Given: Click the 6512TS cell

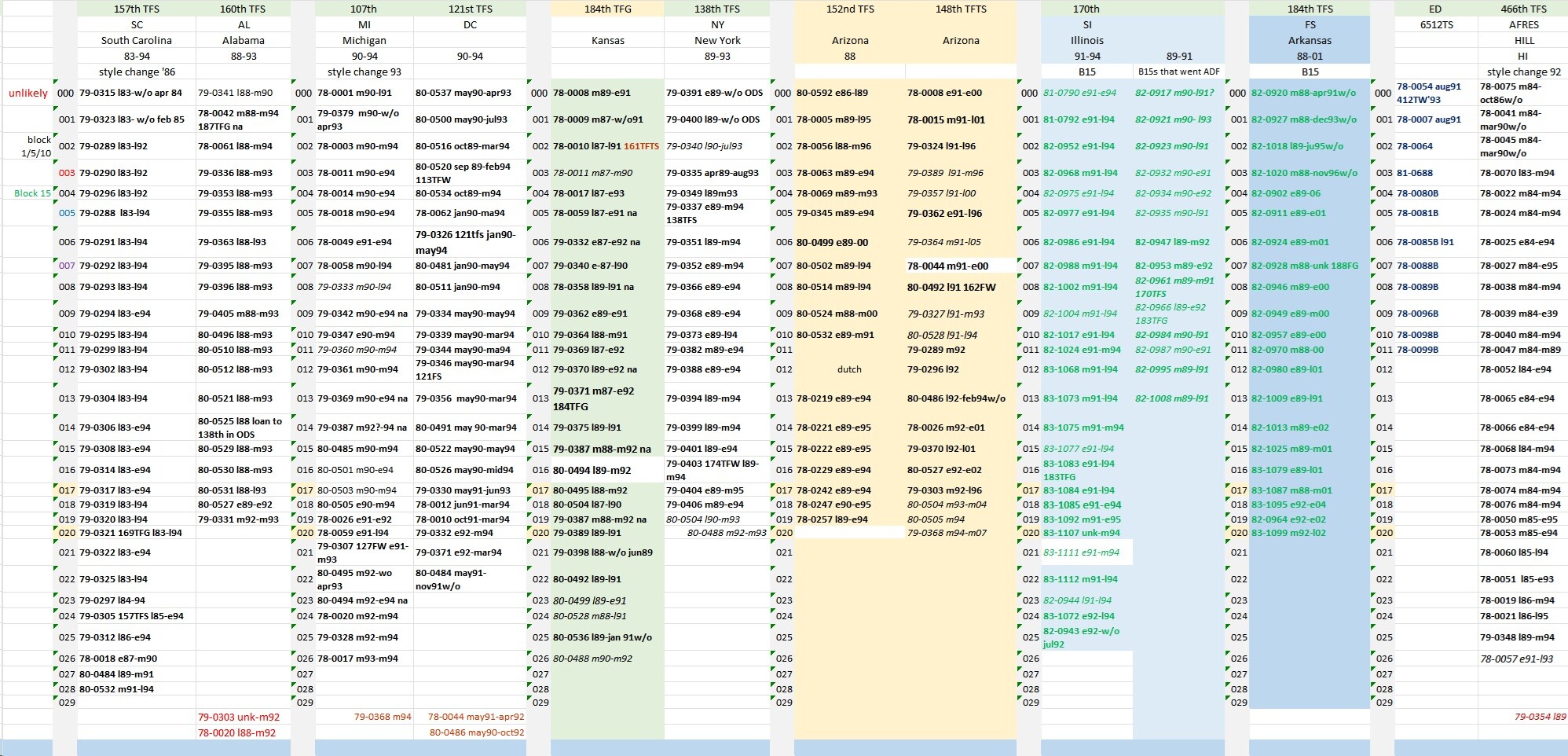Looking at the screenshot, I should click(x=1436, y=24).
